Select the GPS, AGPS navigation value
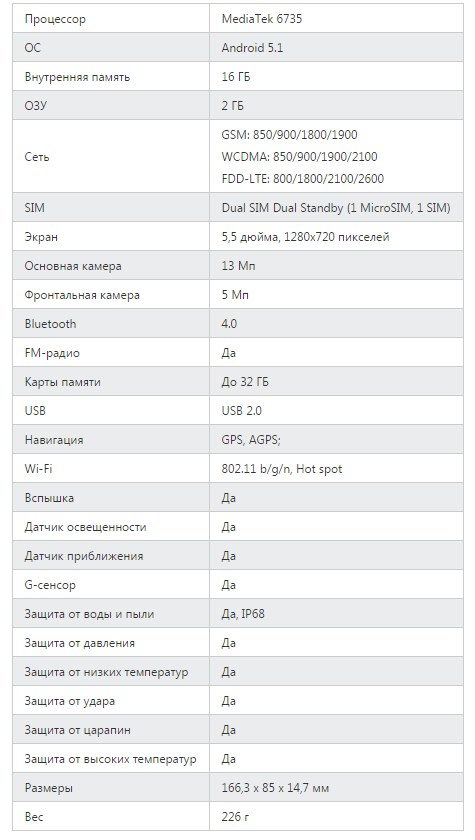 point(251,440)
